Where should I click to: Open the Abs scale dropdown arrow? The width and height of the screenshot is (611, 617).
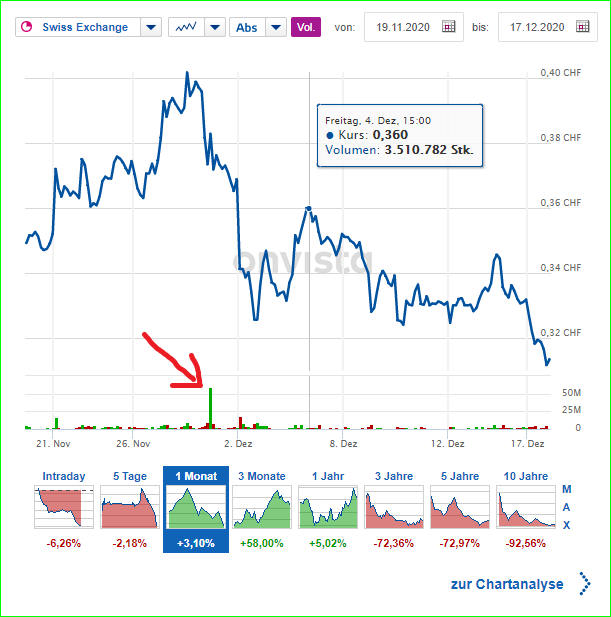275,27
